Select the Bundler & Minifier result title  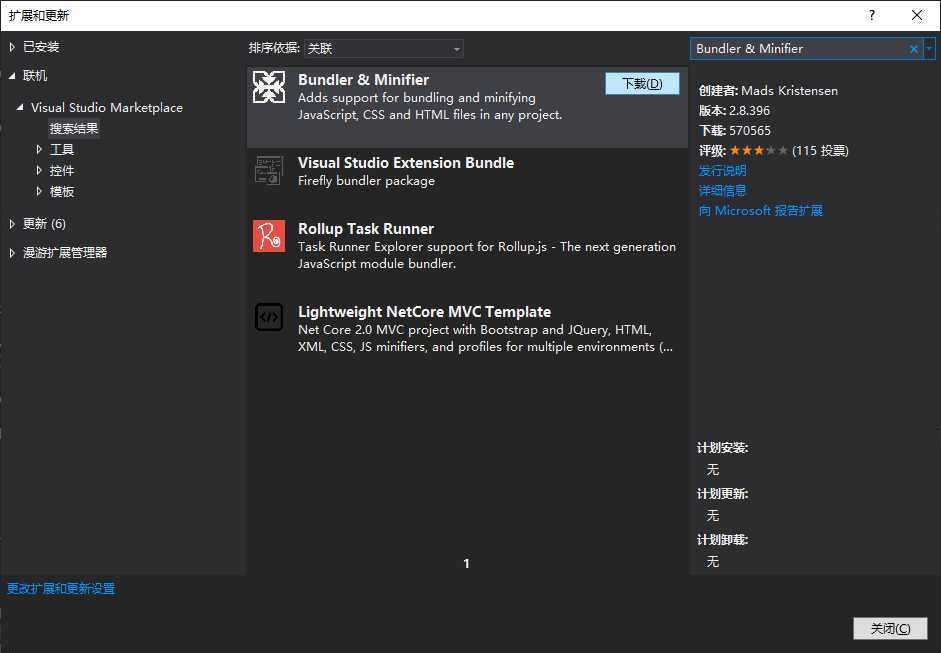point(363,80)
